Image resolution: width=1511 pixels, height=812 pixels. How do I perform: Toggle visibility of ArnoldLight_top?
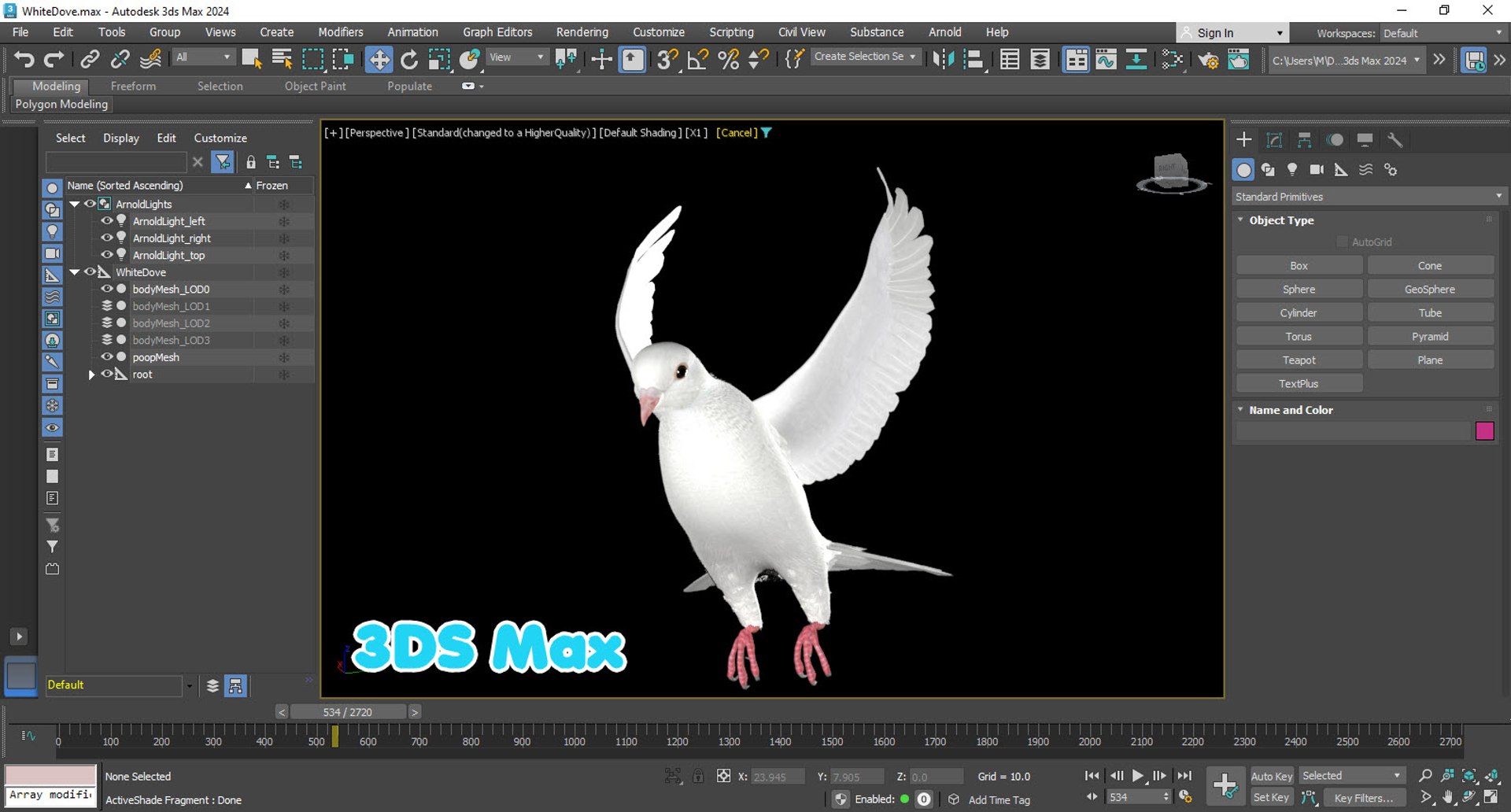click(106, 255)
